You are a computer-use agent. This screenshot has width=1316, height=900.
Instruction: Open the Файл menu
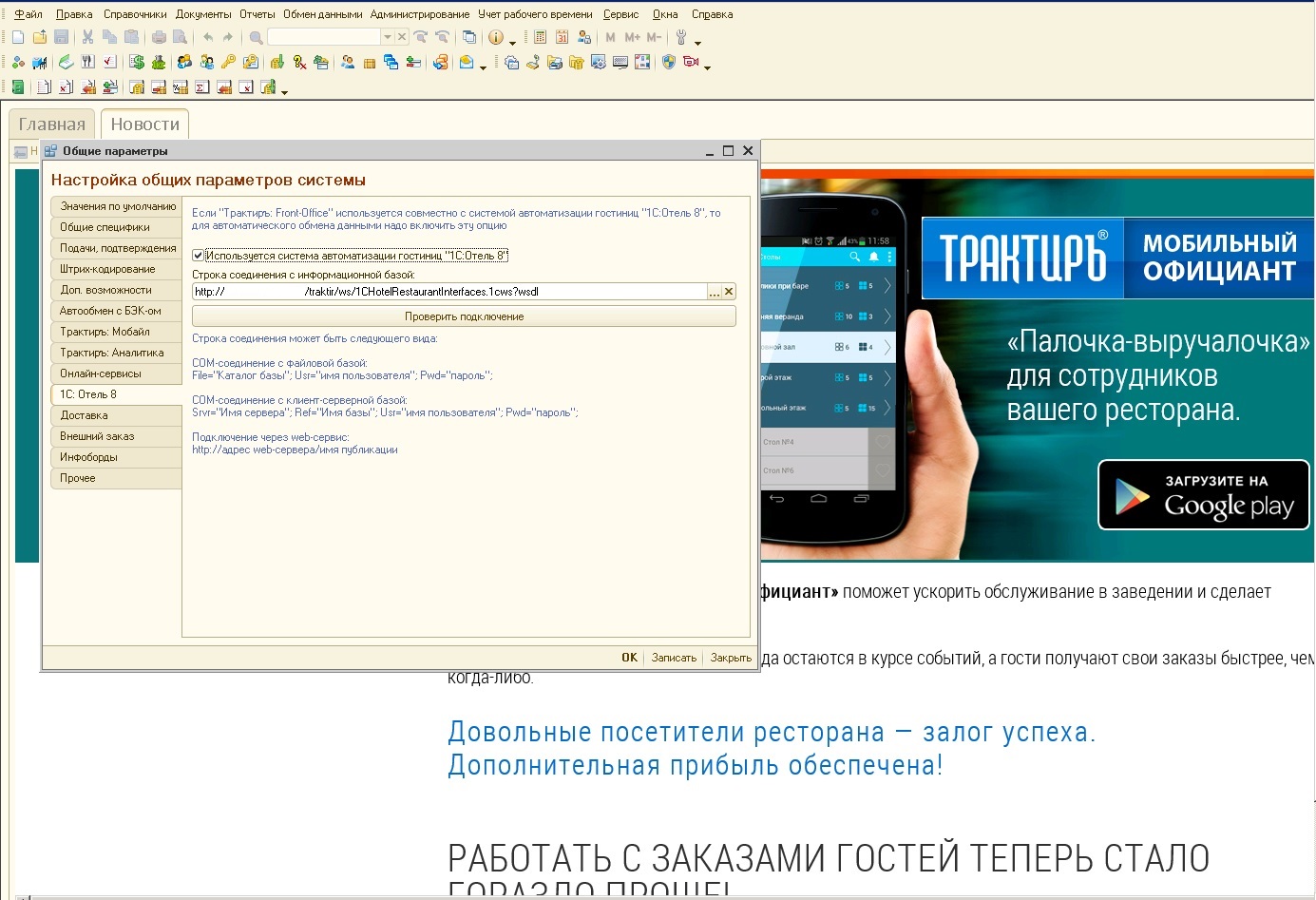pos(29,14)
